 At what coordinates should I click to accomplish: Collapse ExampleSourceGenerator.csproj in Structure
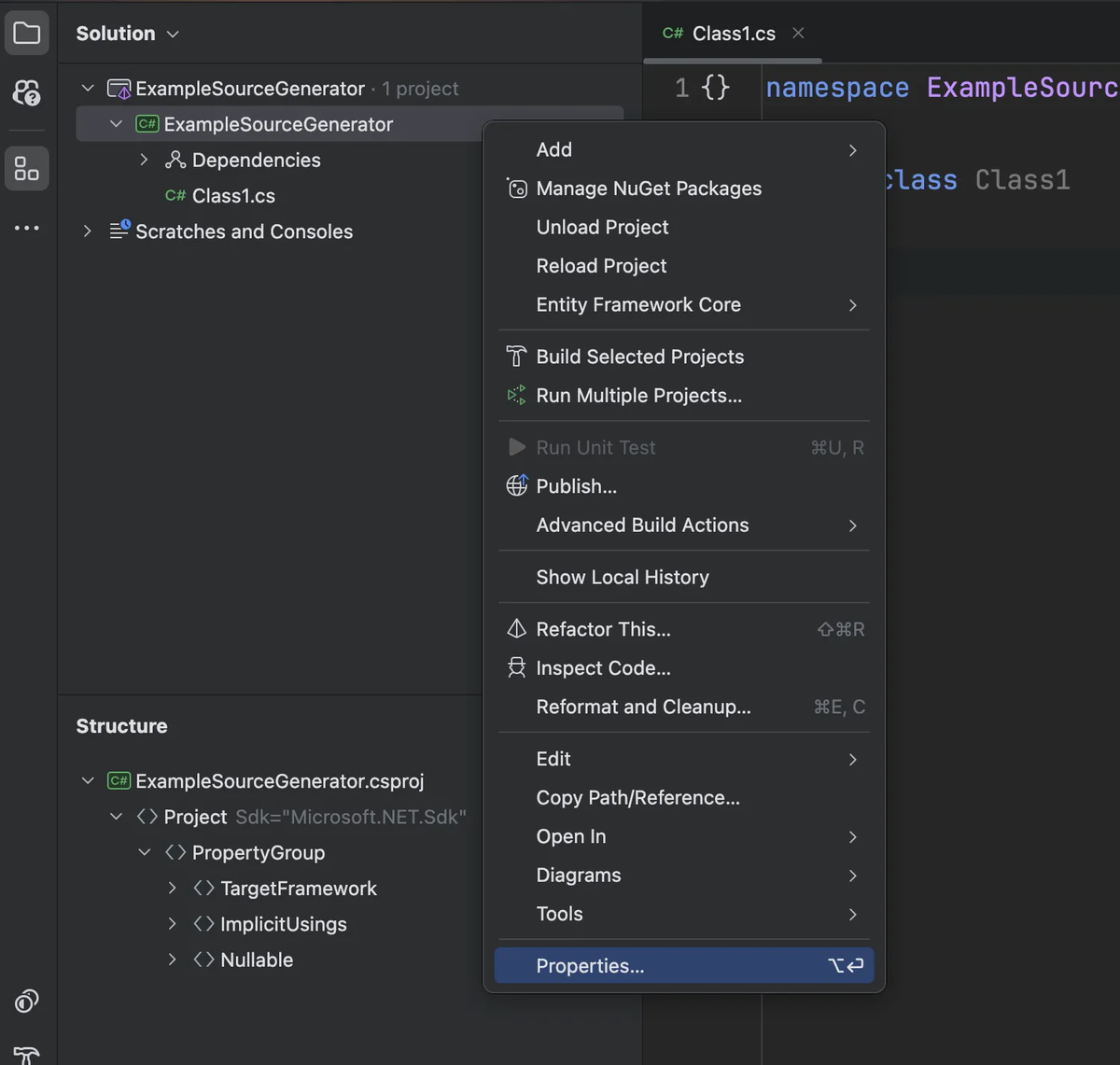click(x=88, y=781)
